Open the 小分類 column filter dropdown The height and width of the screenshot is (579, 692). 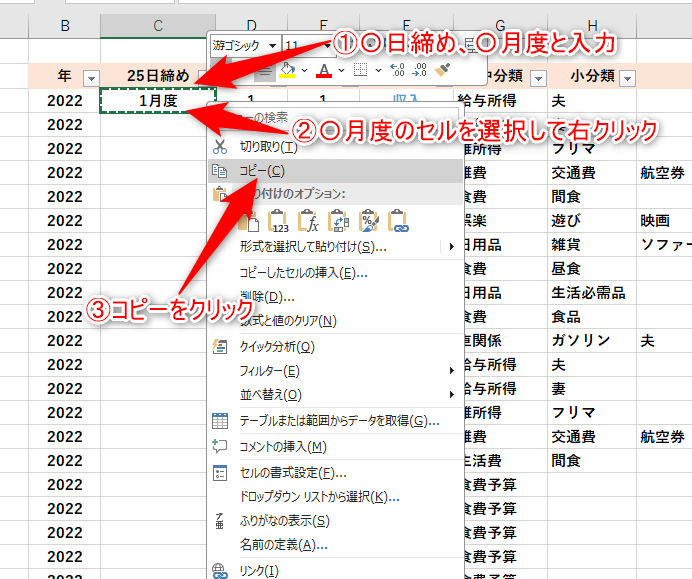627,79
